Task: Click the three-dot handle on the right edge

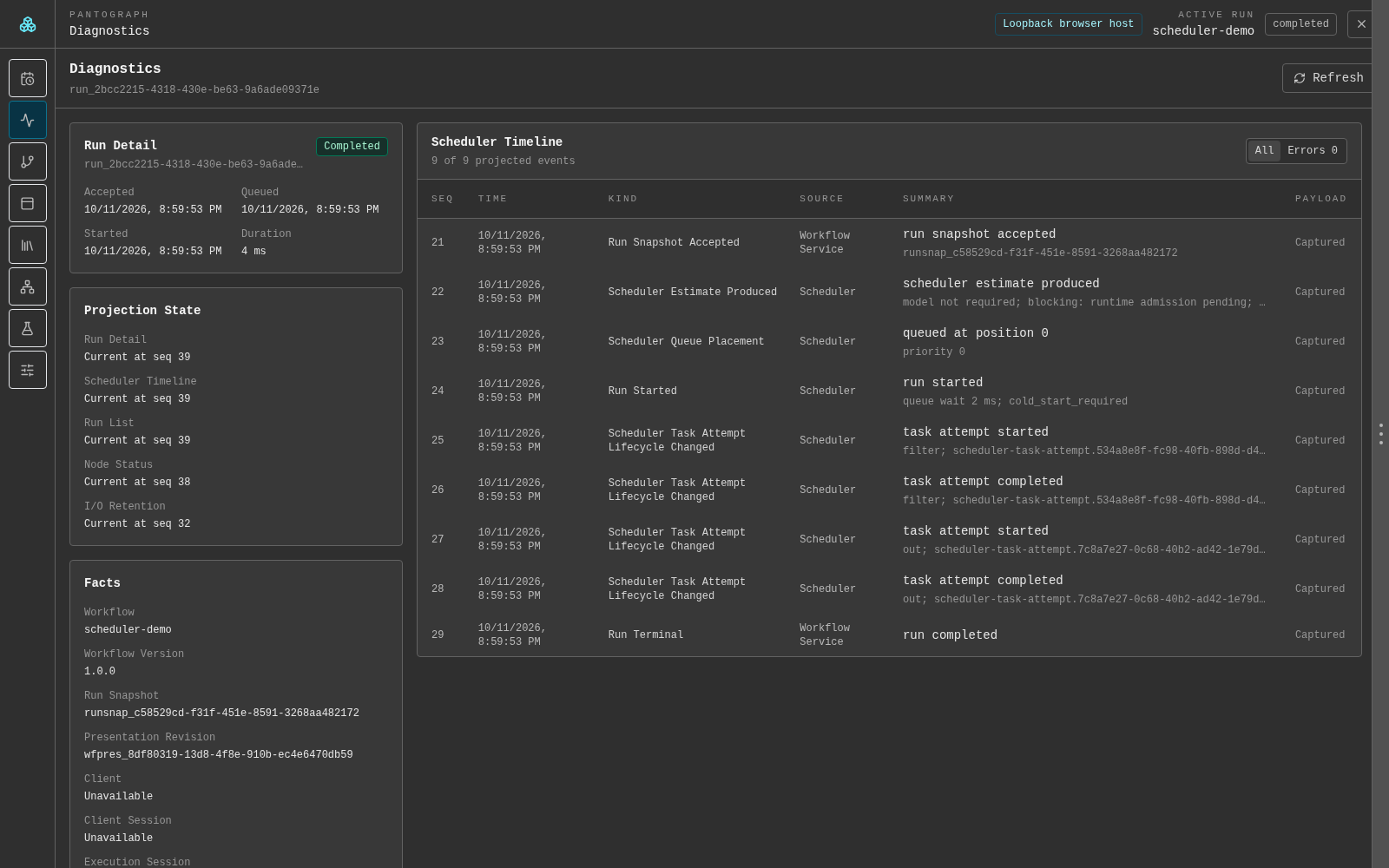Action: (x=1380, y=434)
